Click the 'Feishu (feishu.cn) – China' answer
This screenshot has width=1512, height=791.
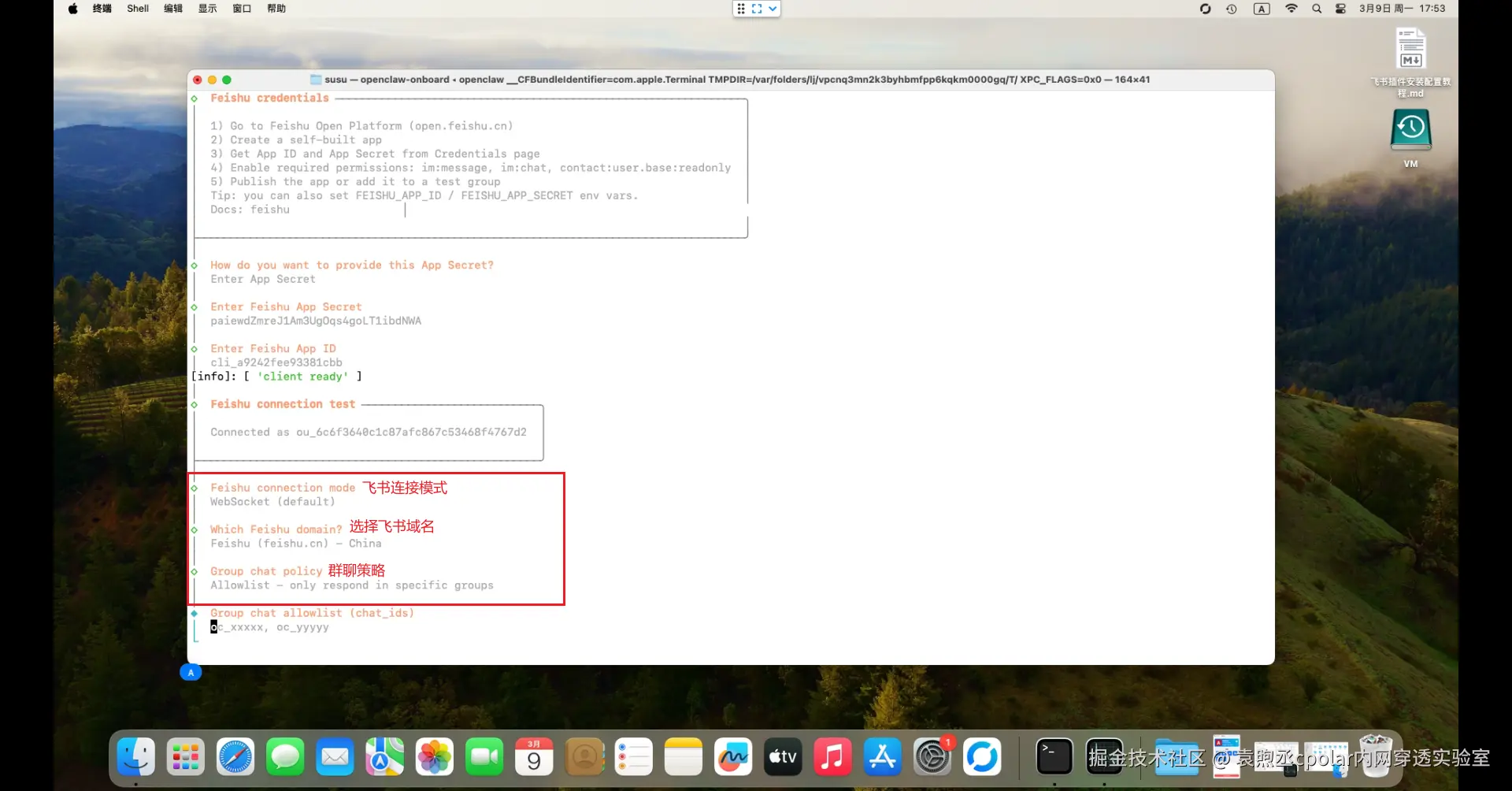coord(296,544)
